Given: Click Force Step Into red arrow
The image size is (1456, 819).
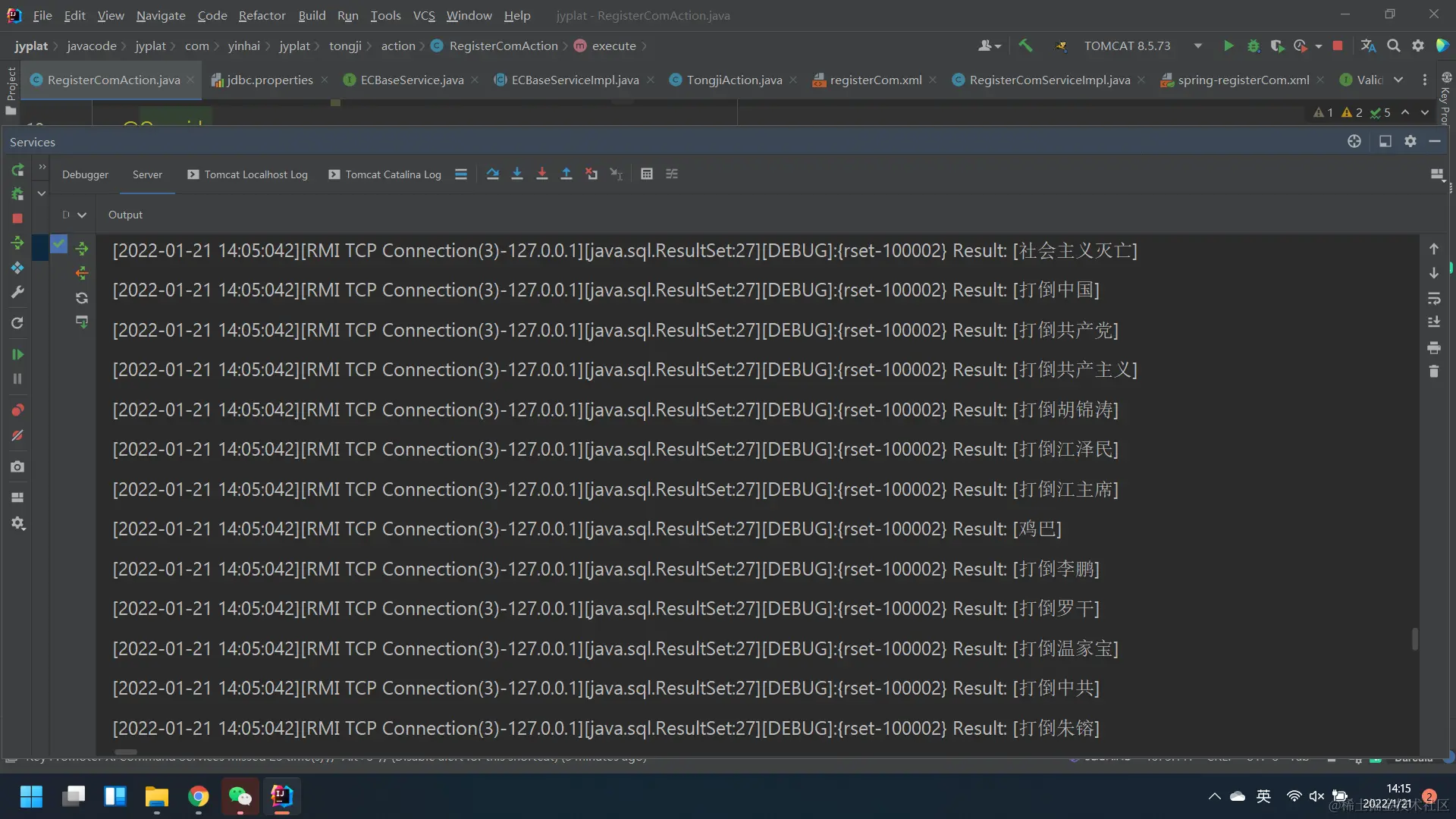Looking at the screenshot, I should (541, 174).
